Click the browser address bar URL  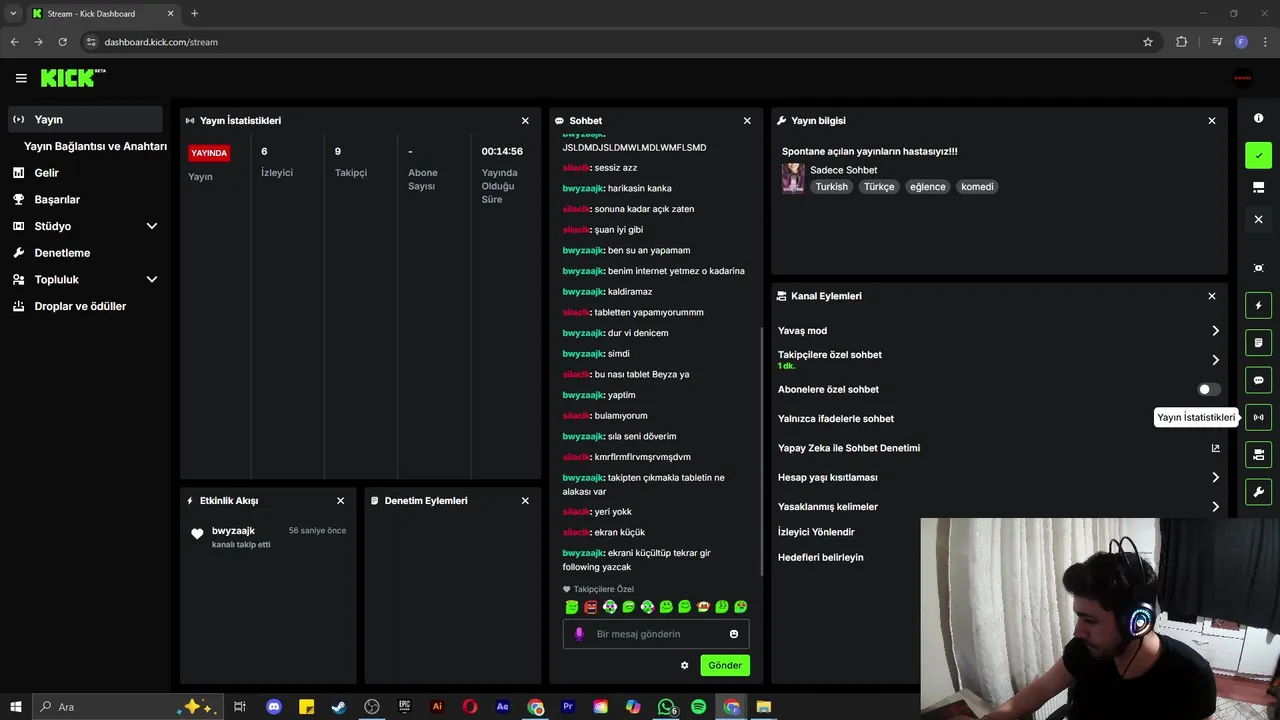[x=161, y=42]
